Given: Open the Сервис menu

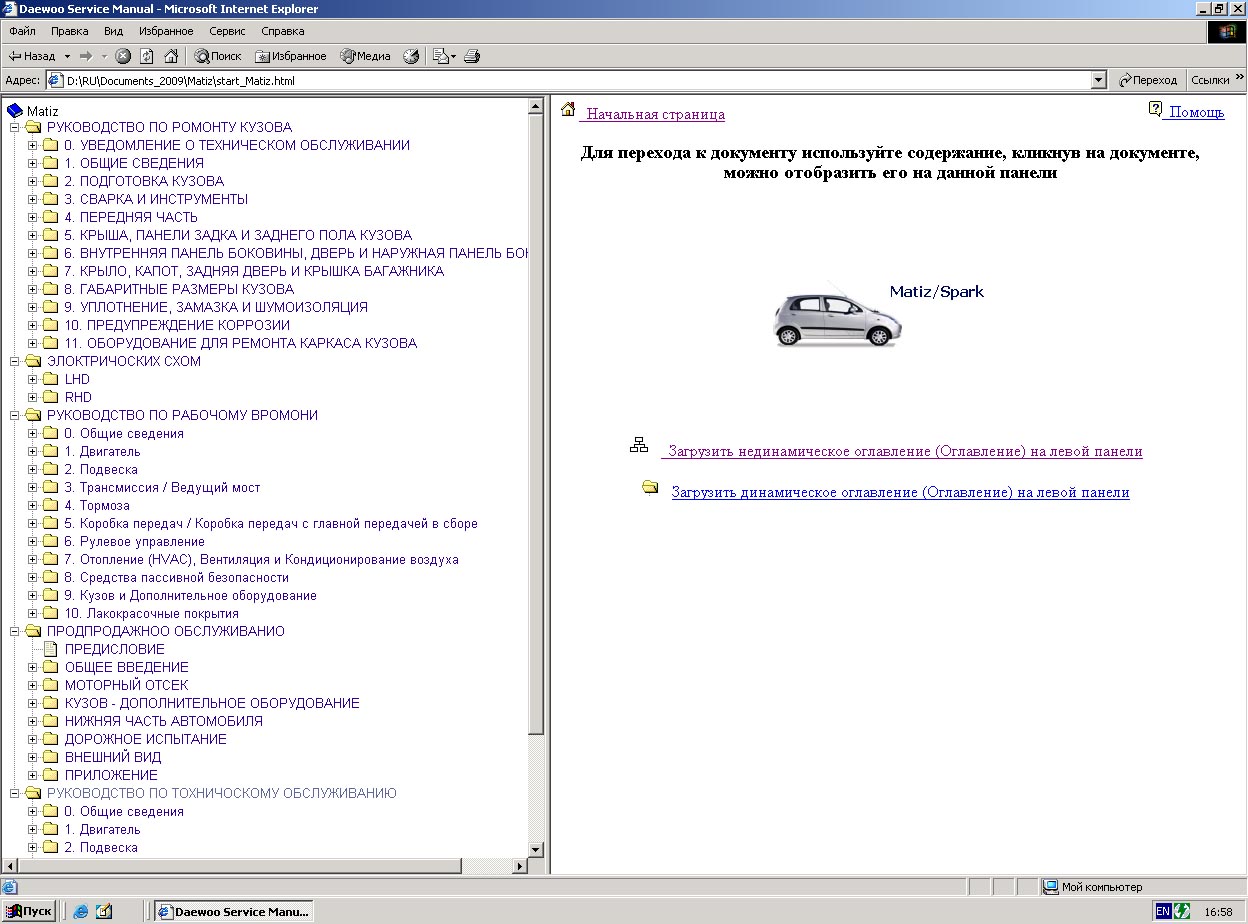Looking at the screenshot, I should pos(227,31).
